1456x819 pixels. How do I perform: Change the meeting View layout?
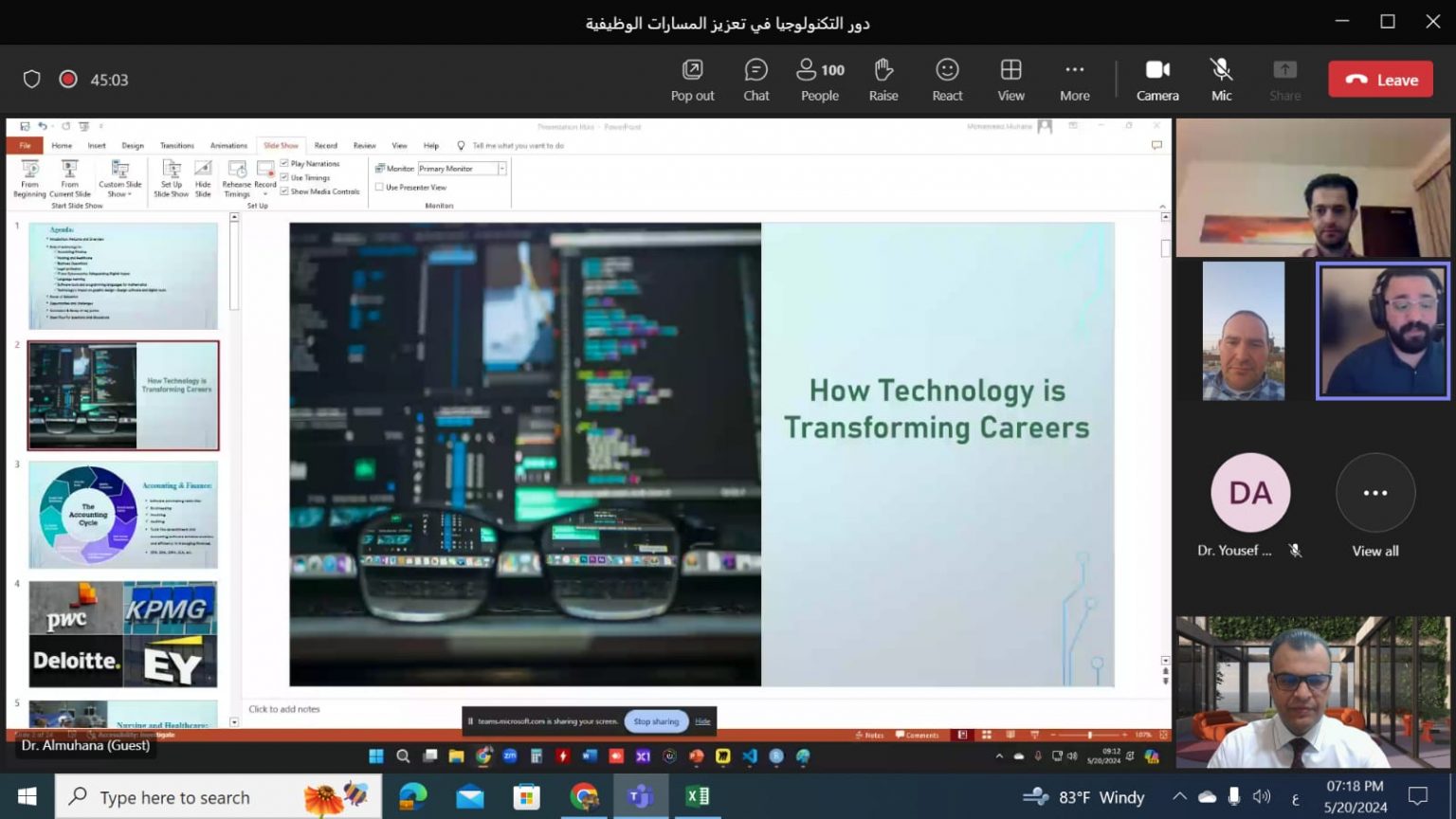coord(1010,80)
